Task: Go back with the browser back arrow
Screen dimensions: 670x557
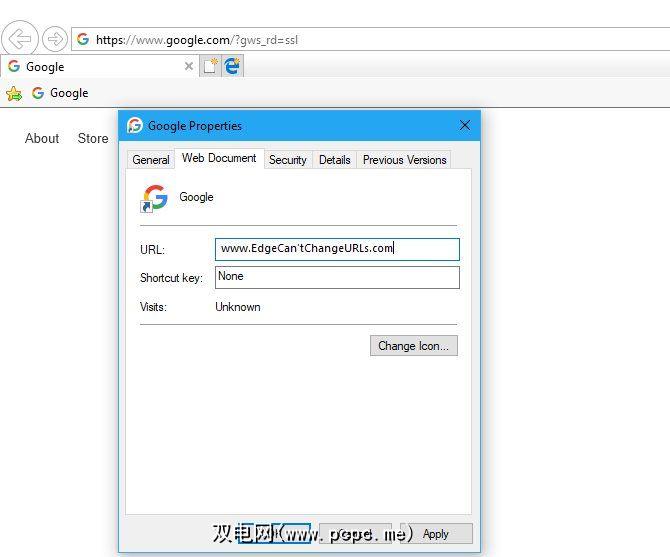Action: (20, 39)
